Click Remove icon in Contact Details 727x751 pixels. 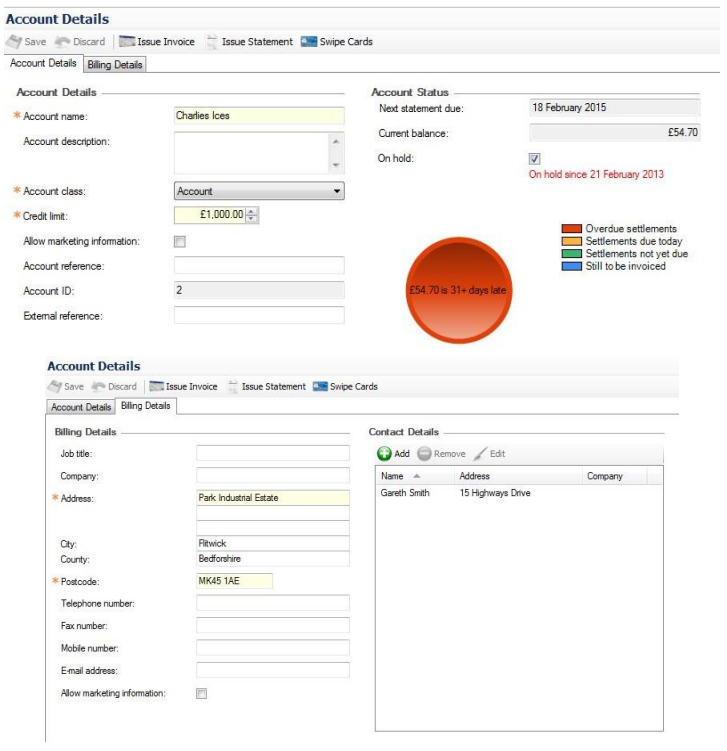[x=424, y=454]
